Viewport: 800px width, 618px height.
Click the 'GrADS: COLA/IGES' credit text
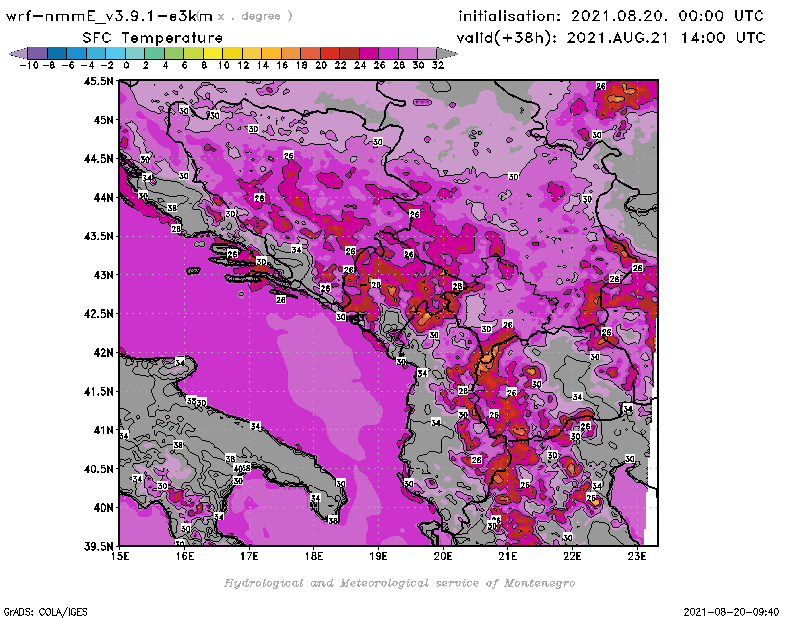pos(45,612)
